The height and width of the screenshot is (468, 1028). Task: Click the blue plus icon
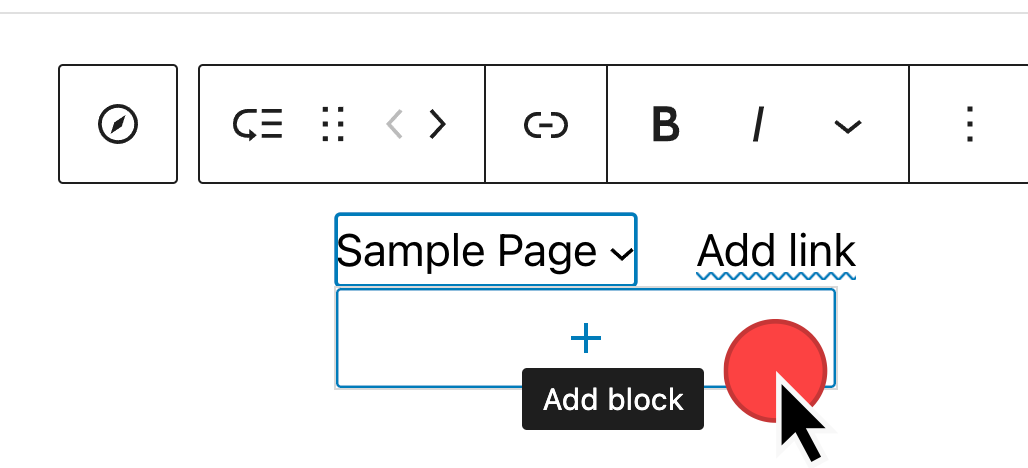tap(585, 339)
